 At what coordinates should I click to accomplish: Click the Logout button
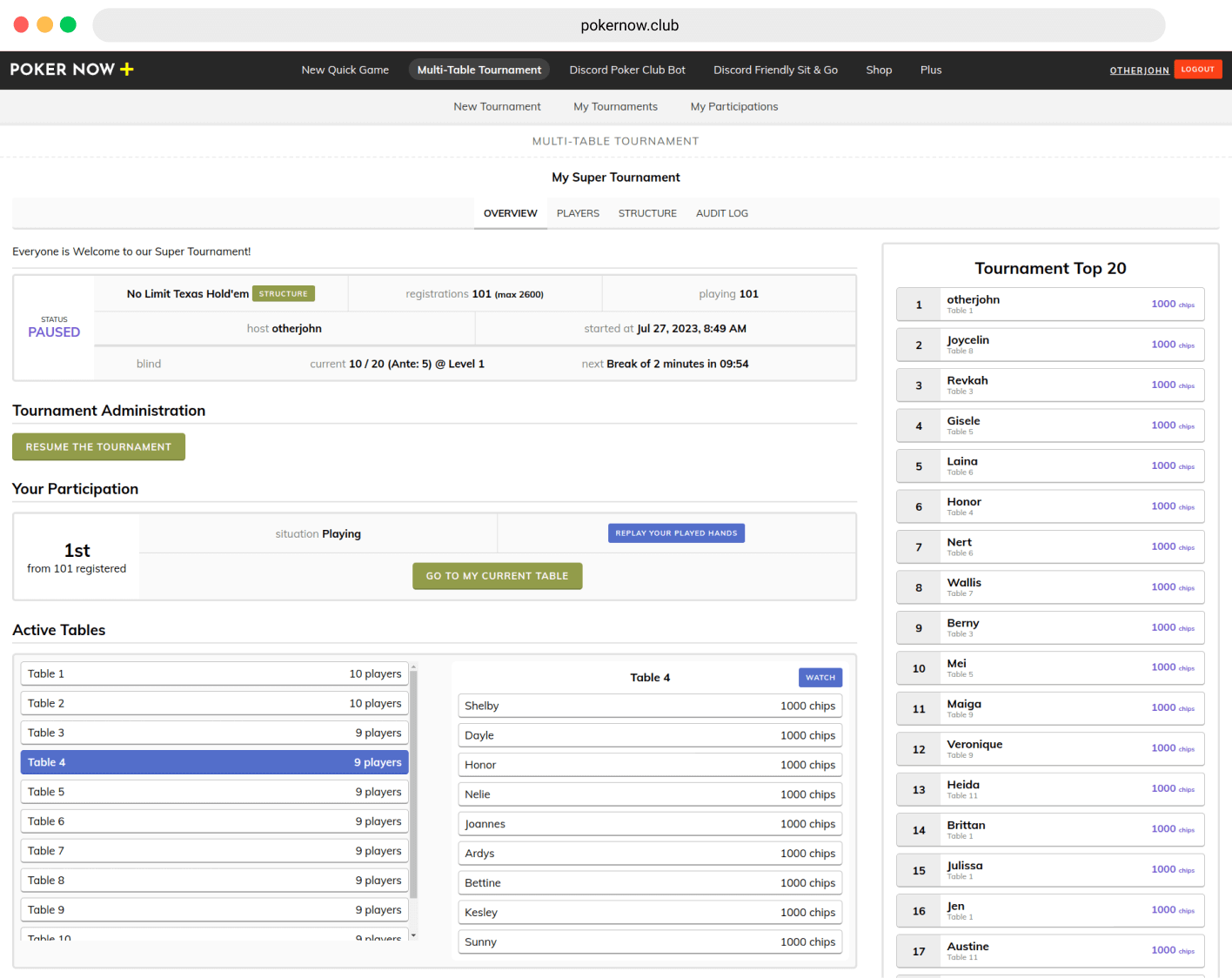1198,70
